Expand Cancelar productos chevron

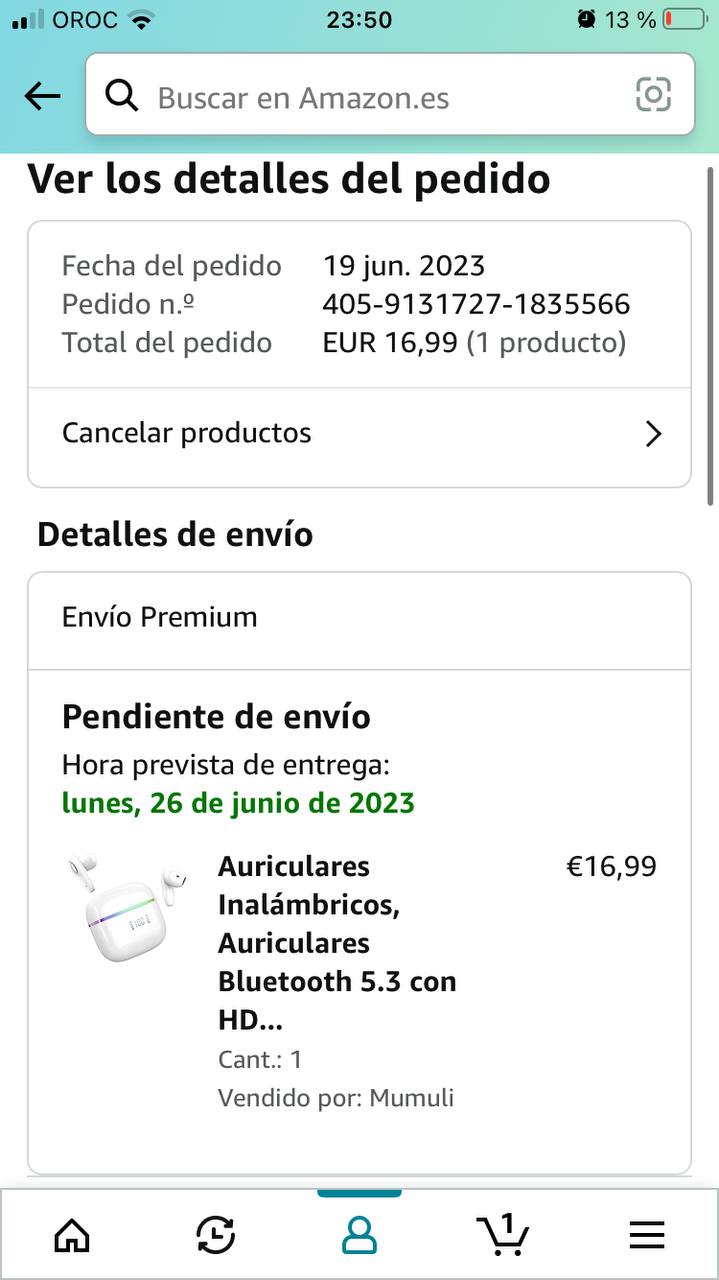(653, 434)
